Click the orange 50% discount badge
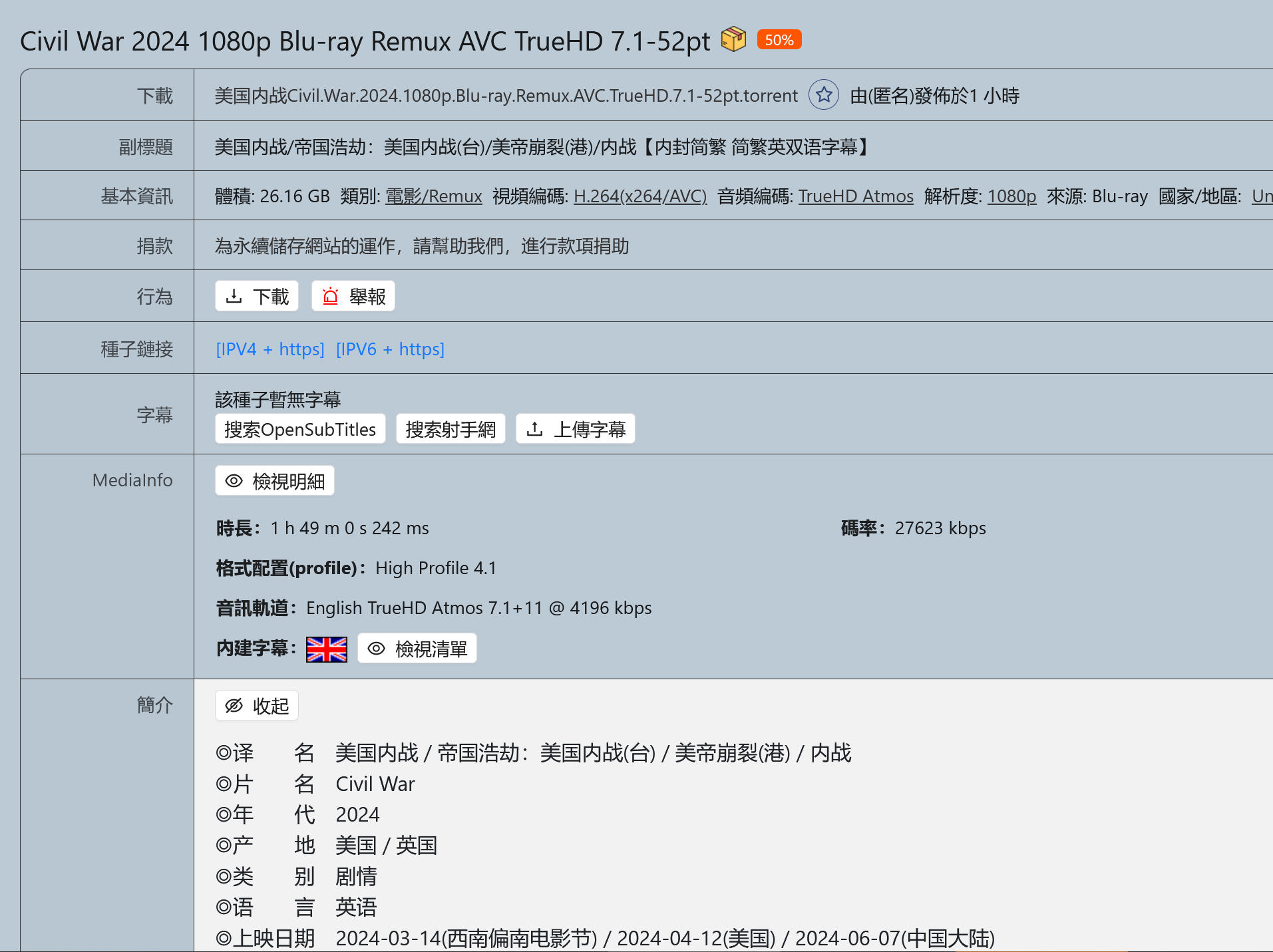This screenshot has height=952, width=1273. click(x=779, y=40)
